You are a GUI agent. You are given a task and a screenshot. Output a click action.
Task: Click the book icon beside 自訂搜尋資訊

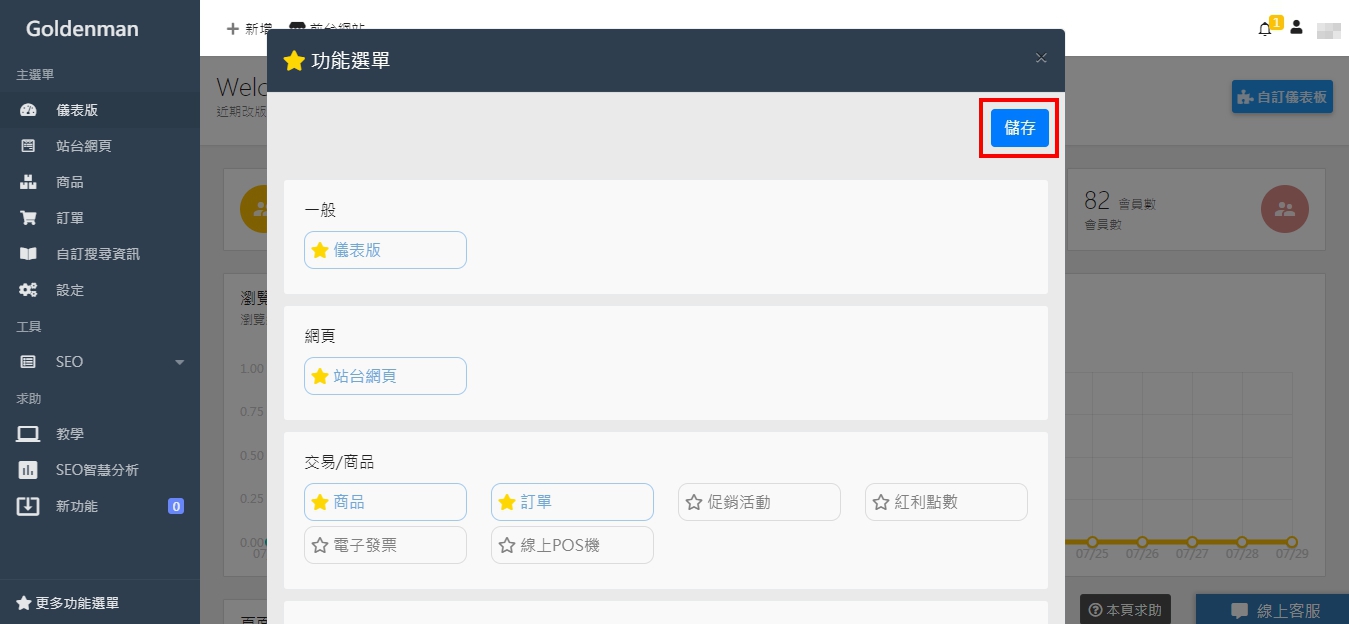pyautogui.click(x=28, y=254)
